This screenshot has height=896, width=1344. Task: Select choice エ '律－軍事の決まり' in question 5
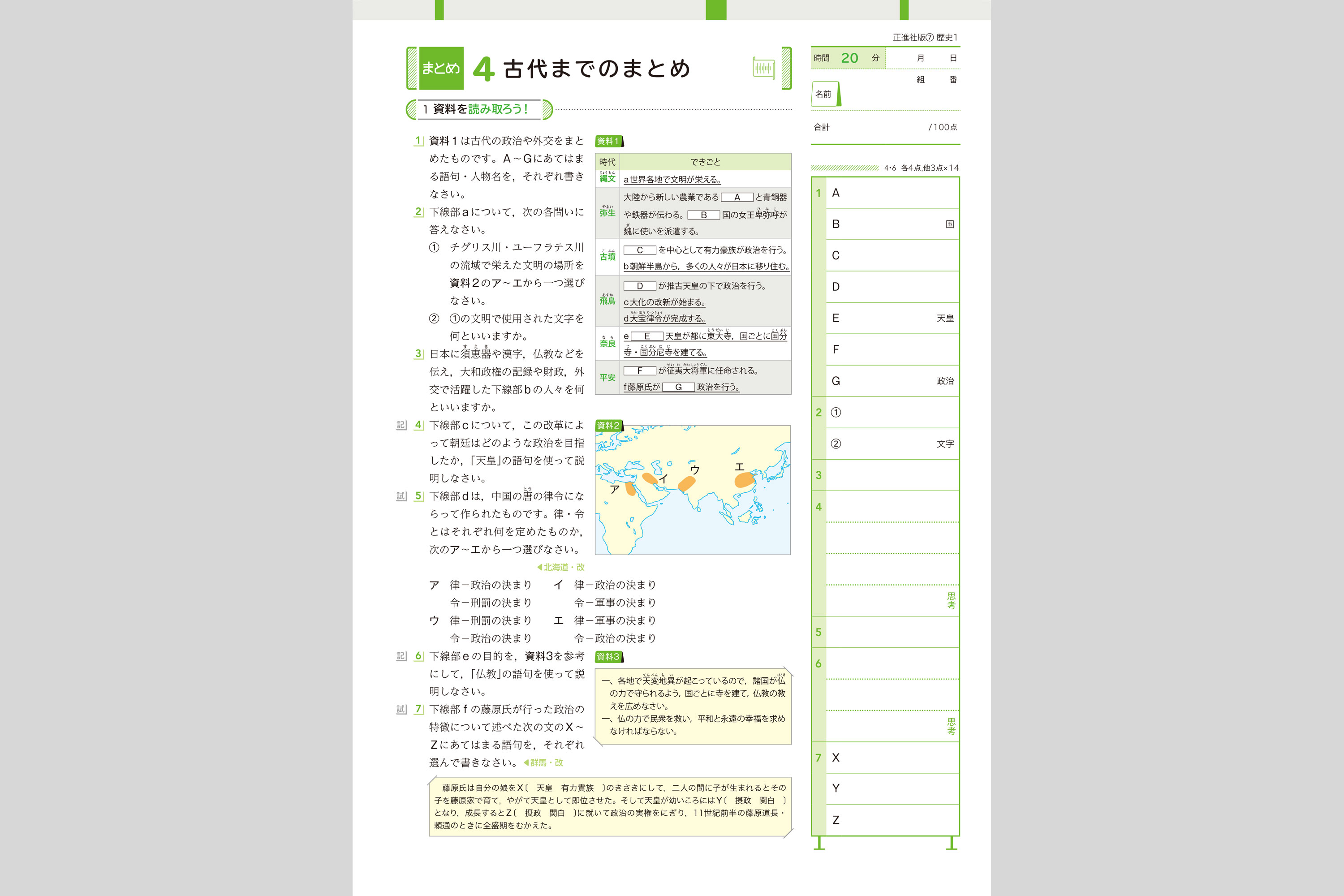(615, 620)
